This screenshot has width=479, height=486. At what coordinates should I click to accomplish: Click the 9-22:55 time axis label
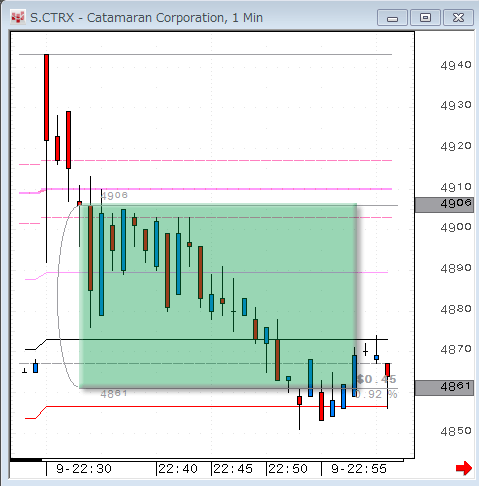click(x=359, y=469)
